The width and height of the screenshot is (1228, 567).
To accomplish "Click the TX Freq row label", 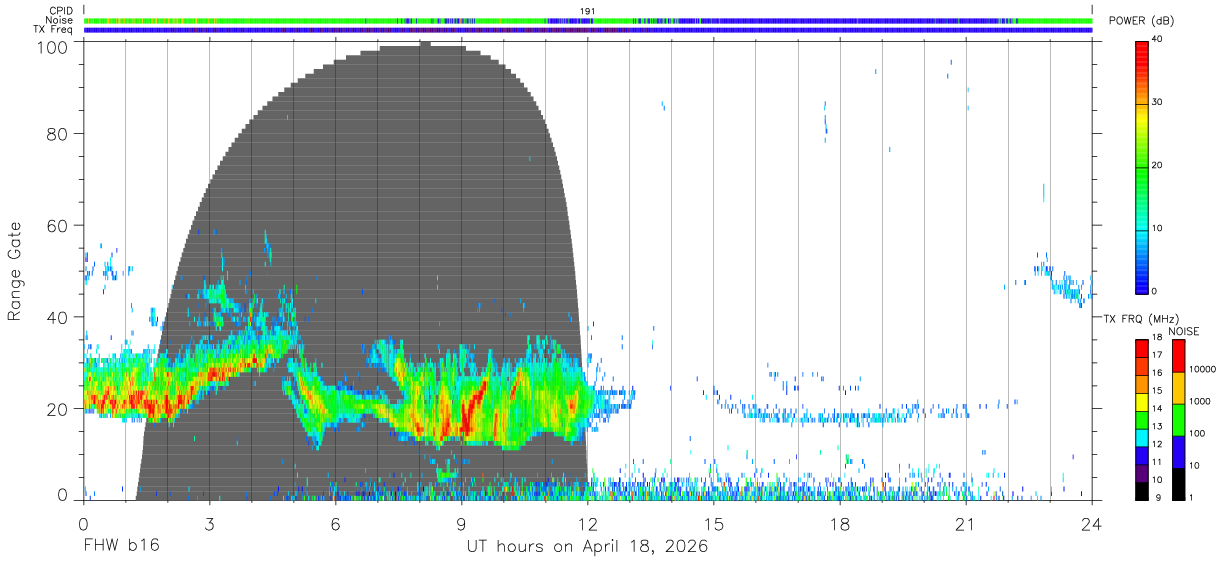I will point(53,30).
